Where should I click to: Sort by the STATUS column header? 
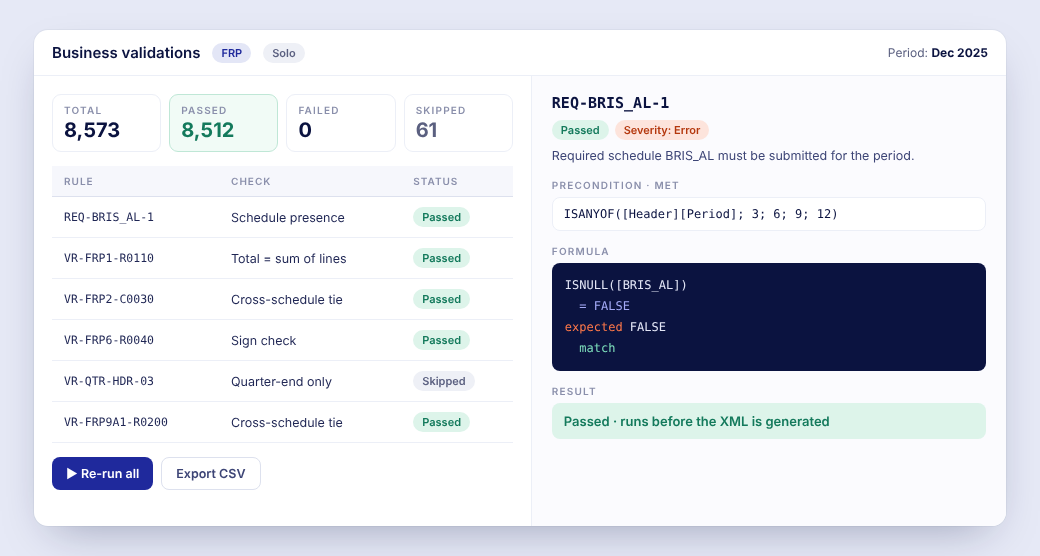tap(435, 181)
